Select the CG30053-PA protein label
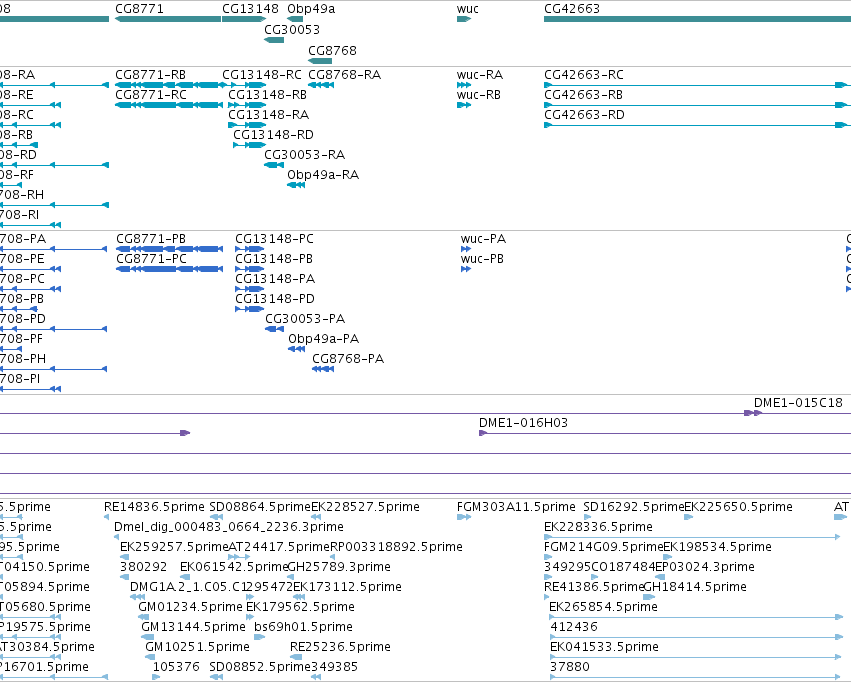 click(305, 318)
